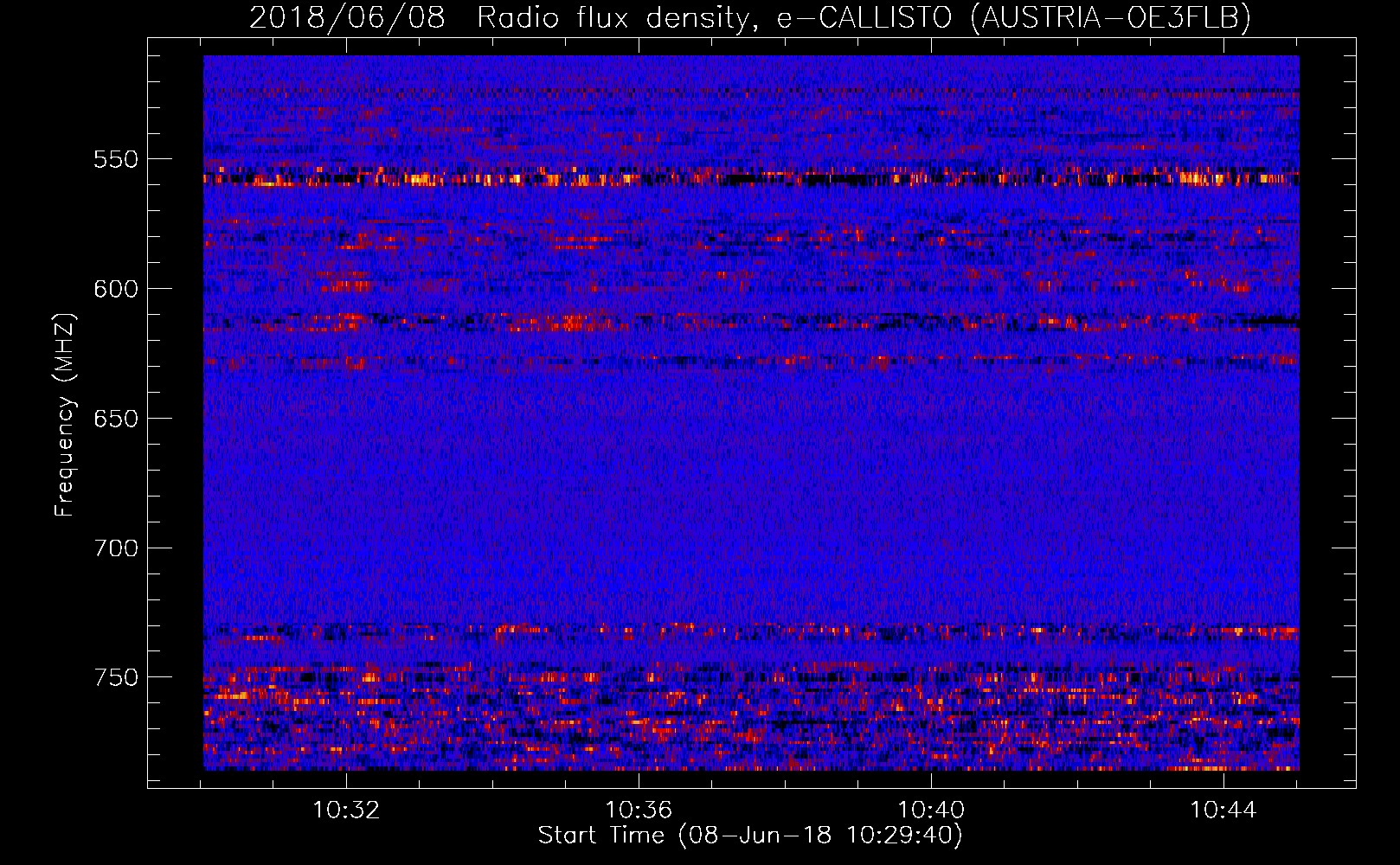
Task: Click the 10:32 time tick label
Action: point(346,811)
